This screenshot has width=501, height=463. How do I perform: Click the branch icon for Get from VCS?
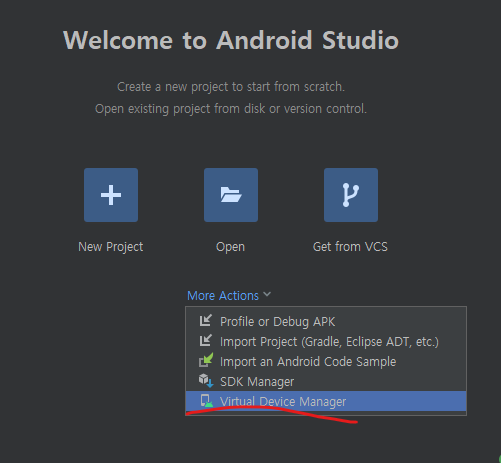[351, 195]
